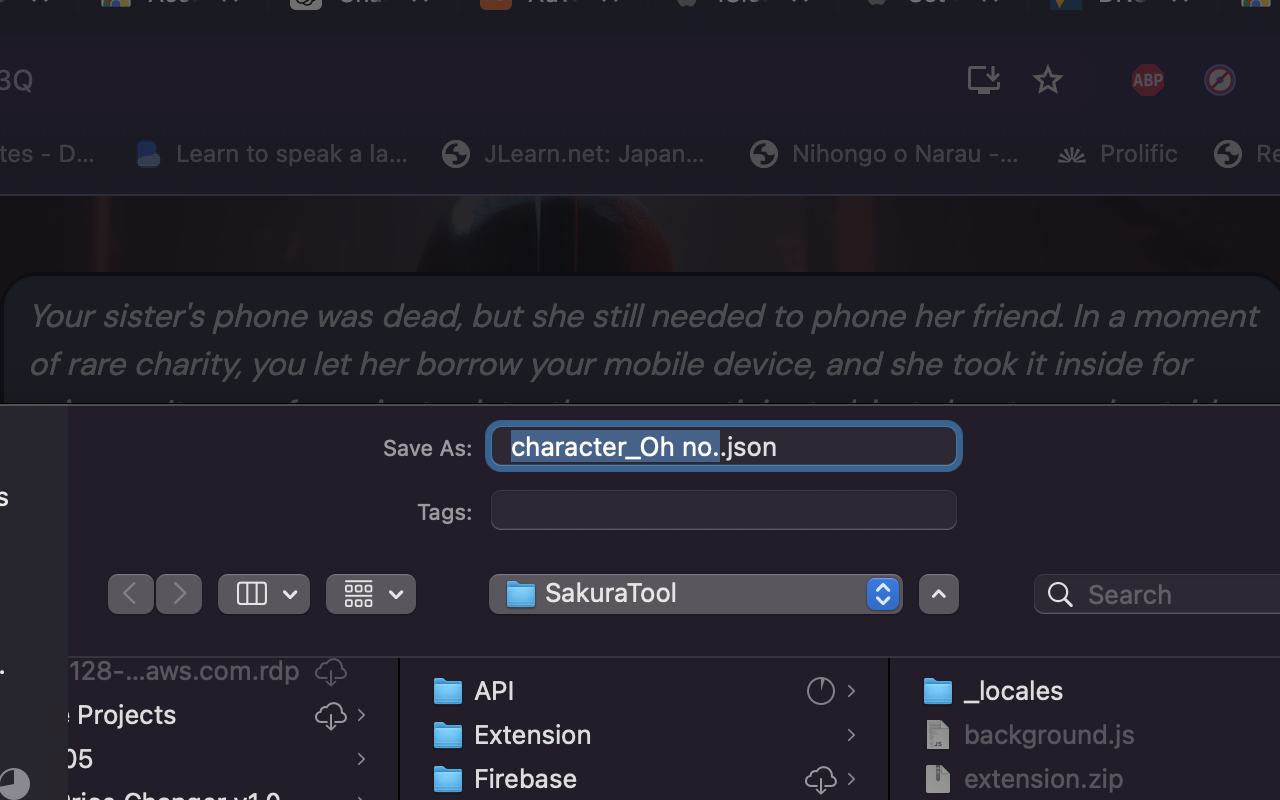Screen dimensions: 1280x800
Task: Click the Tags input field
Action: [x=724, y=510]
